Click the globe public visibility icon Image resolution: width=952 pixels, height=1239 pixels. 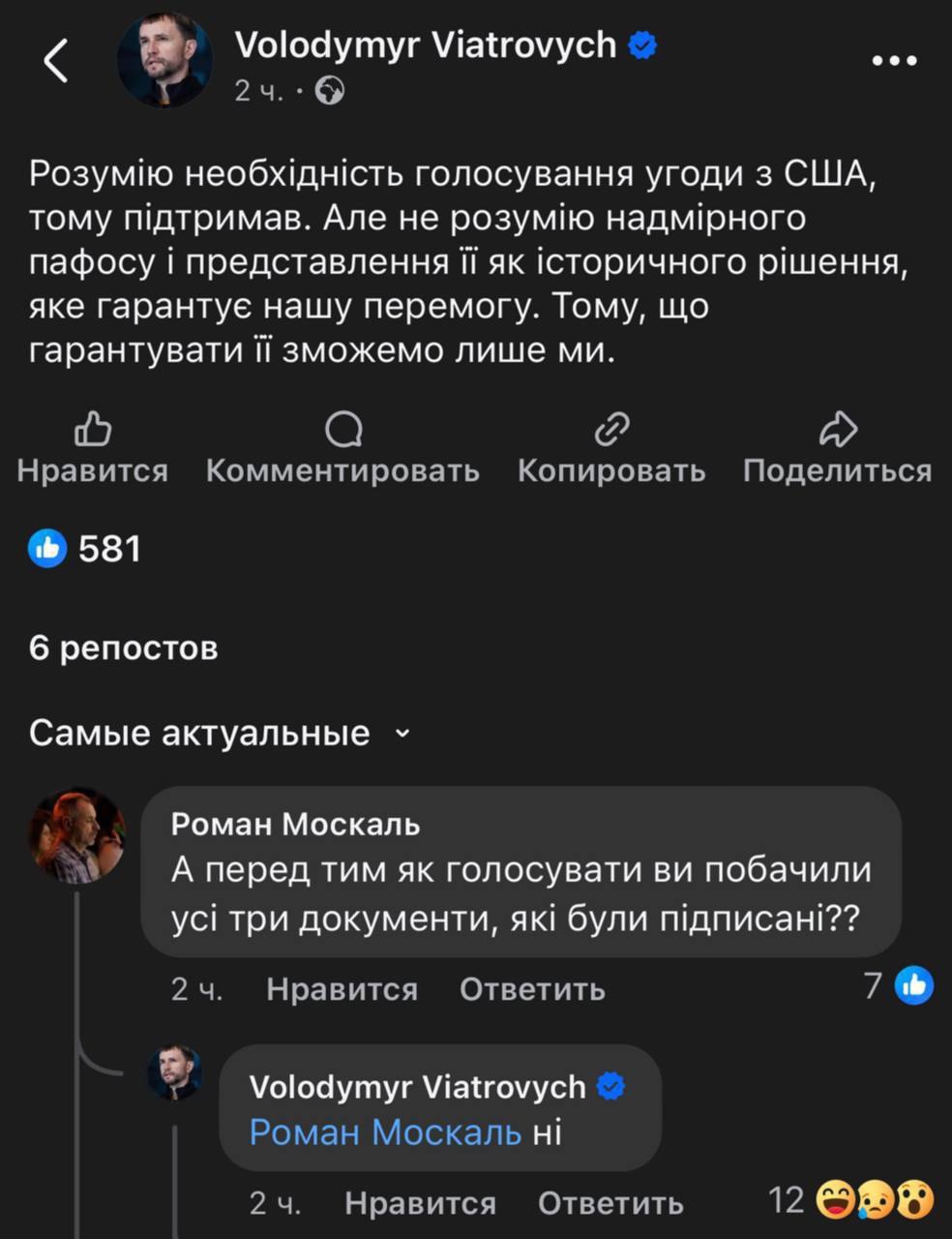[330, 91]
